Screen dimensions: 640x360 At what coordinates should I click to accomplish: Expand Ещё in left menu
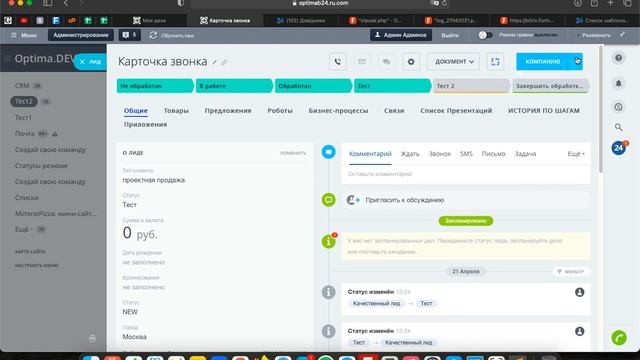pyautogui.click(x=23, y=229)
